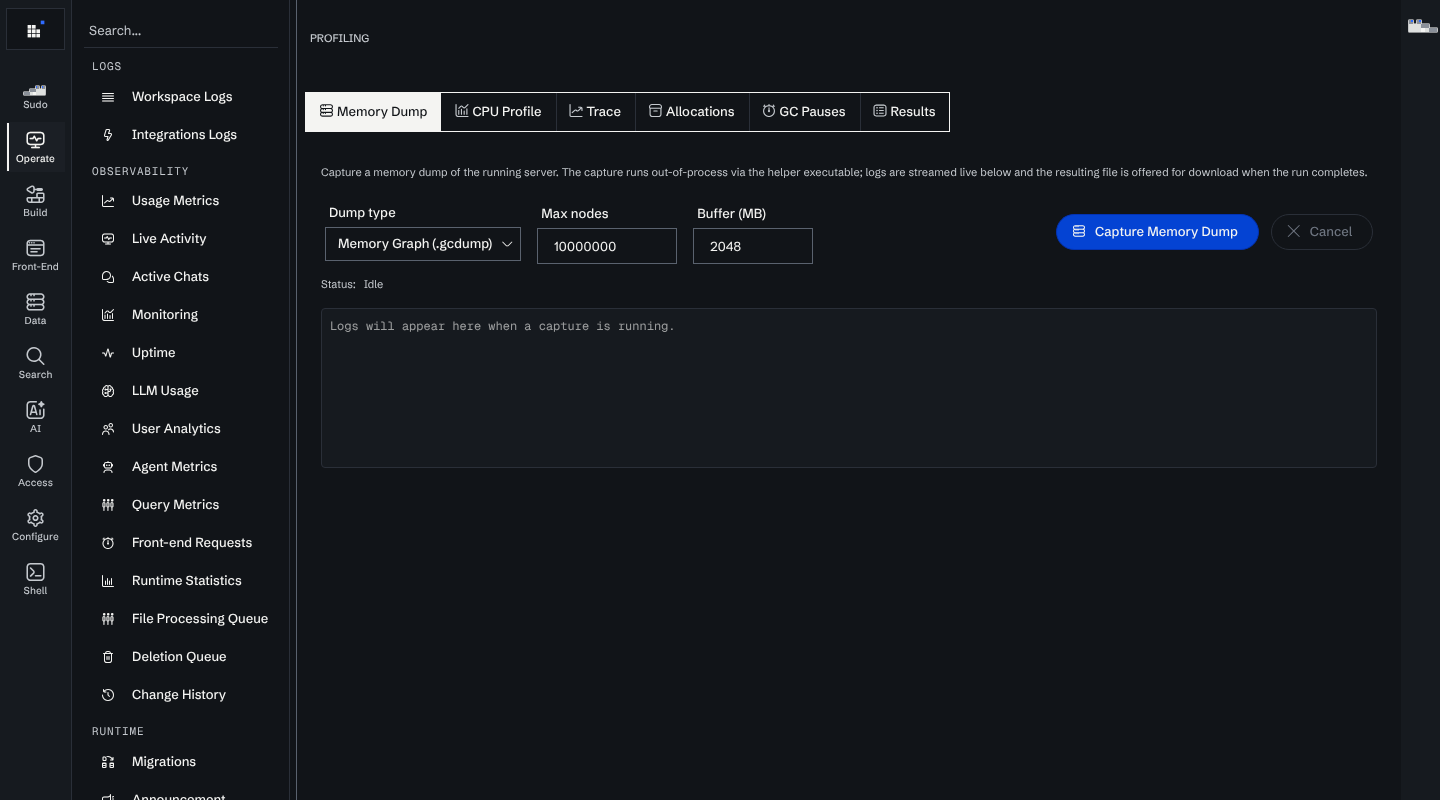
Task: Switch to the Allocations tab
Action: click(x=692, y=112)
